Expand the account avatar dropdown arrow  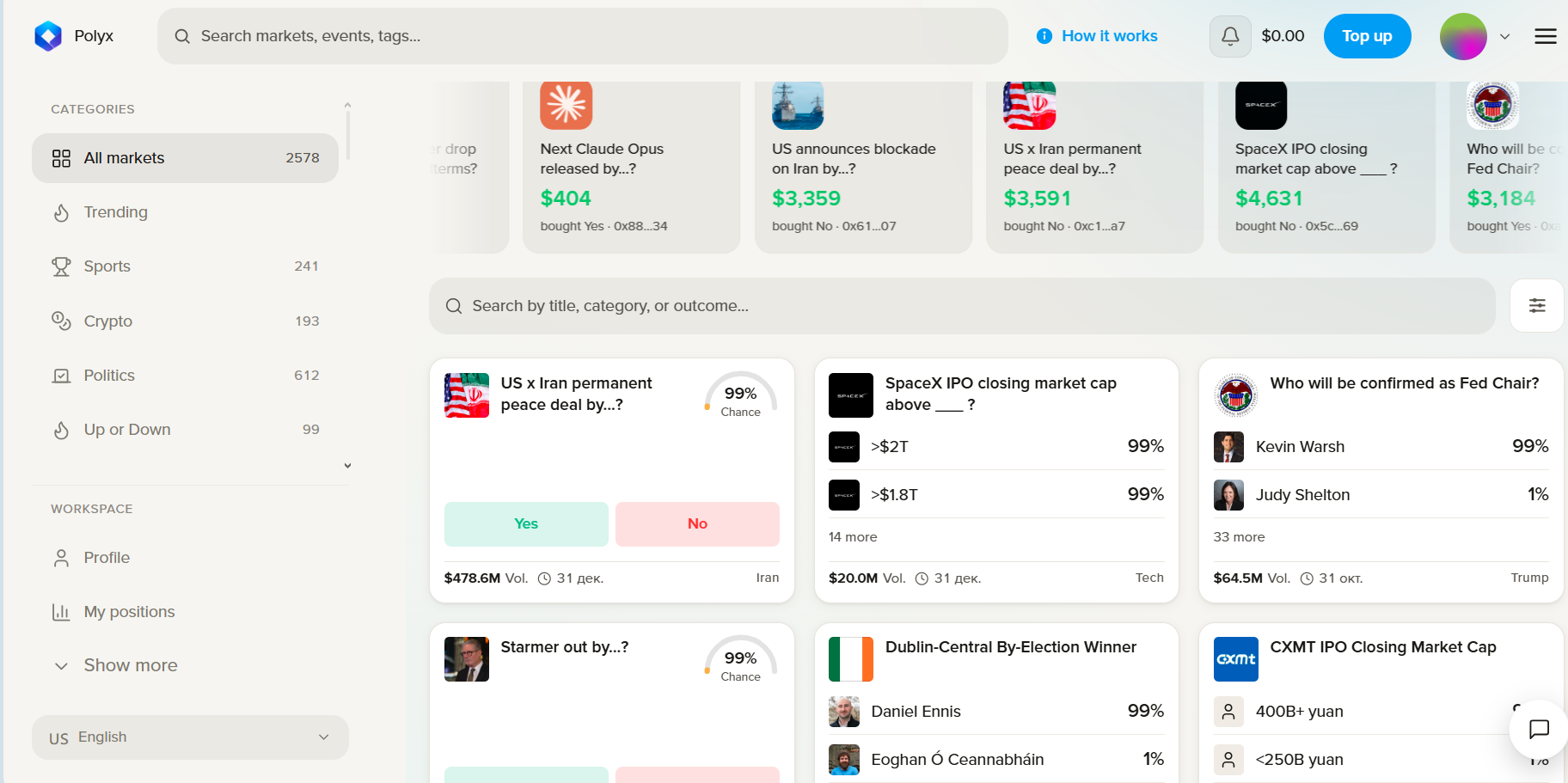click(1504, 37)
